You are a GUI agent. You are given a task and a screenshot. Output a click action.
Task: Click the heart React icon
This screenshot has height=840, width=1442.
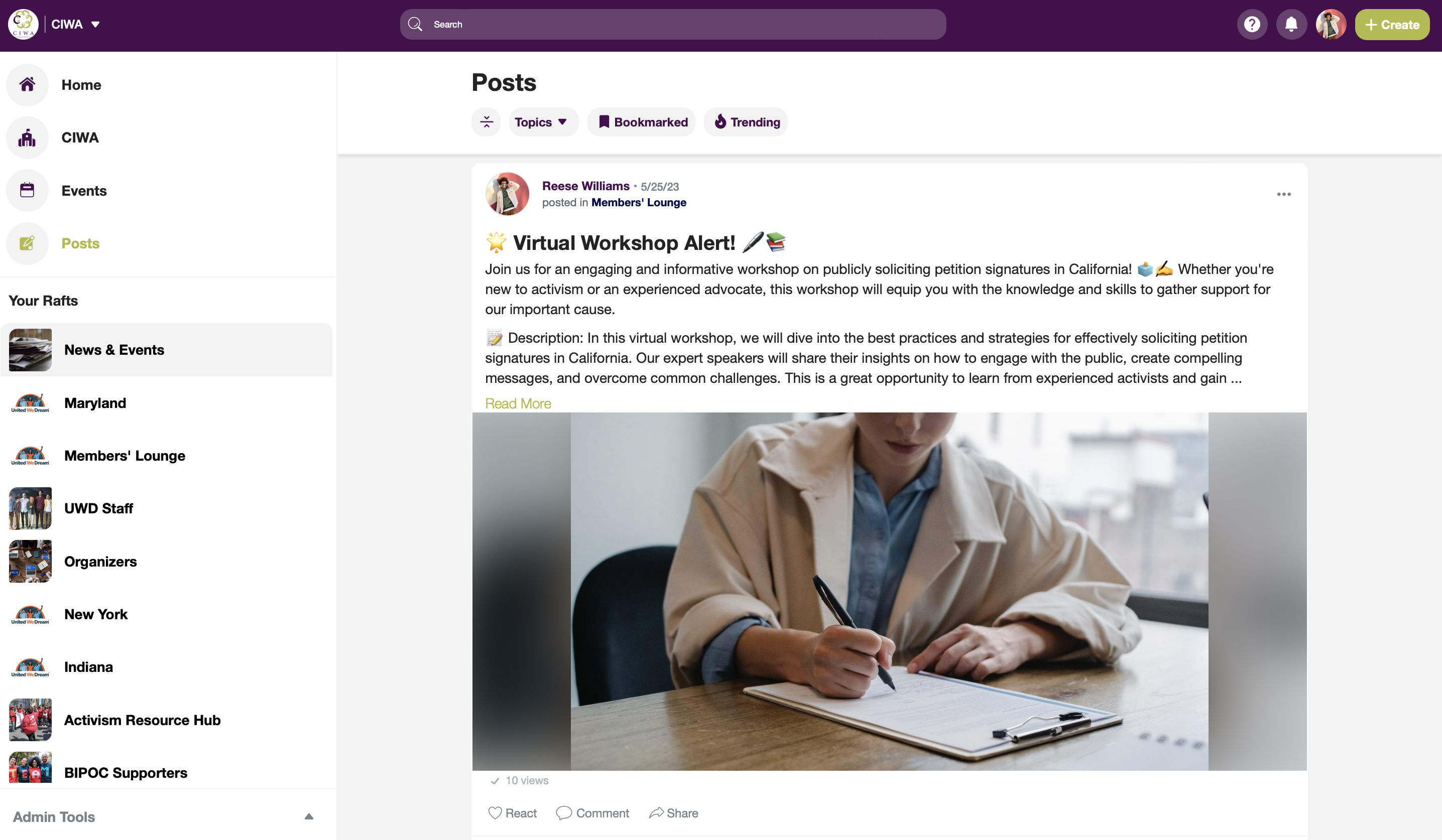pos(495,812)
